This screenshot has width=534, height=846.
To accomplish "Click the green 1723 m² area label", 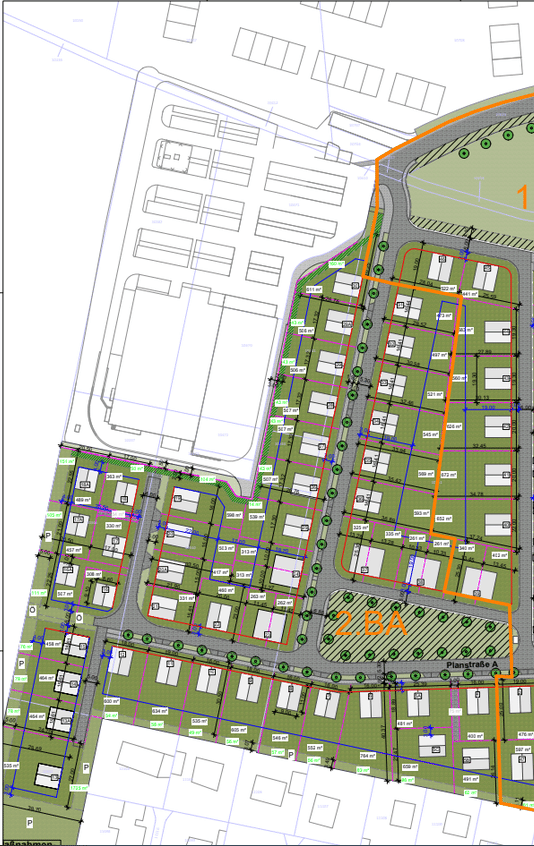I will pos(79,788).
